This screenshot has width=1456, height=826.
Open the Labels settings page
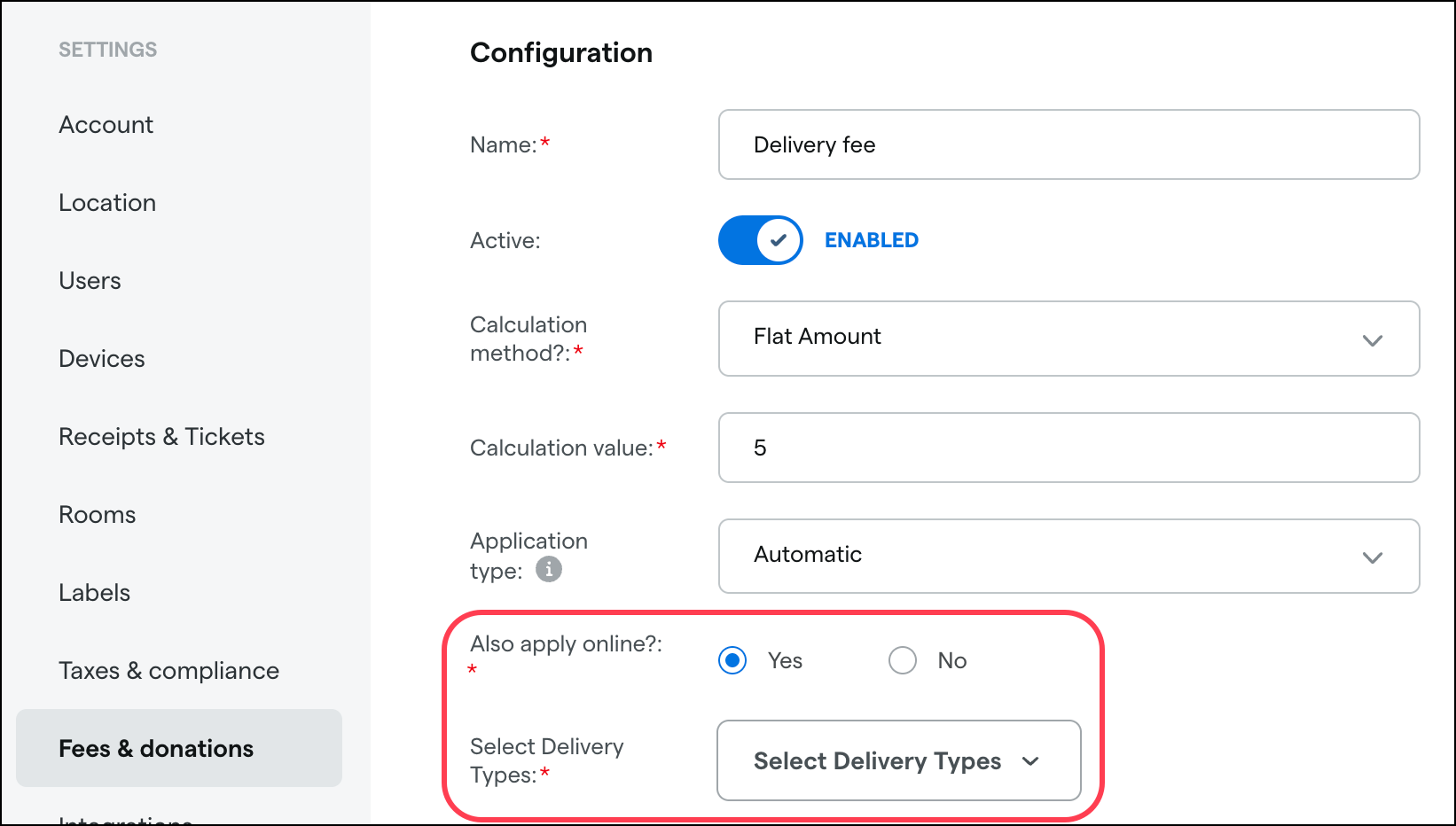pyautogui.click(x=95, y=593)
